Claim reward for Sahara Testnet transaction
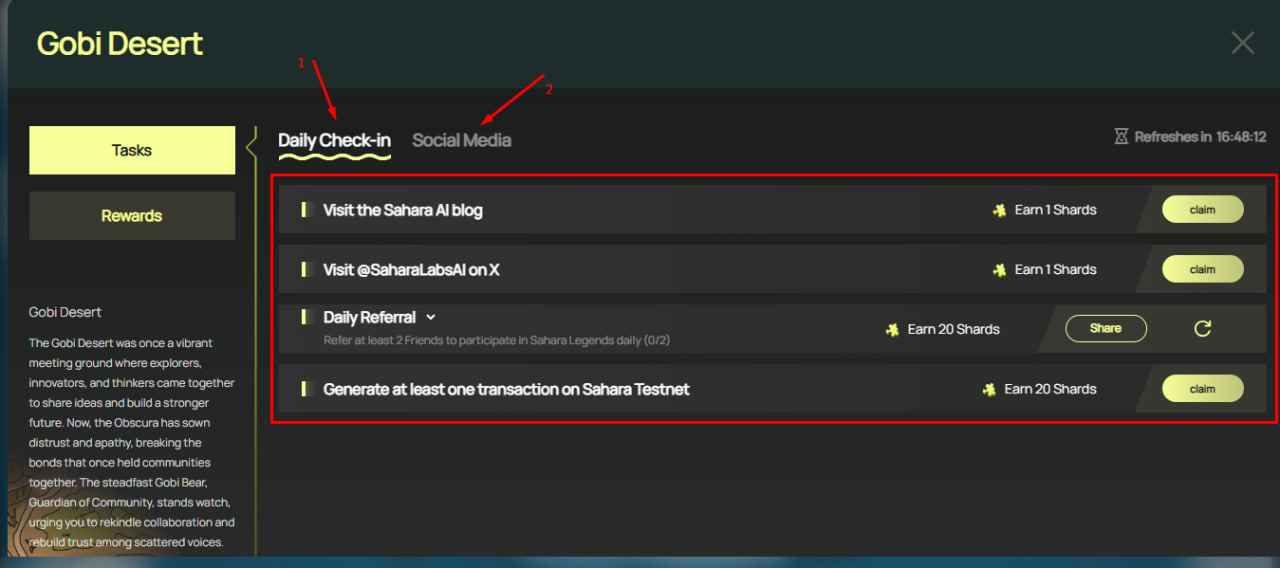The image size is (1280, 568). [x=1202, y=389]
